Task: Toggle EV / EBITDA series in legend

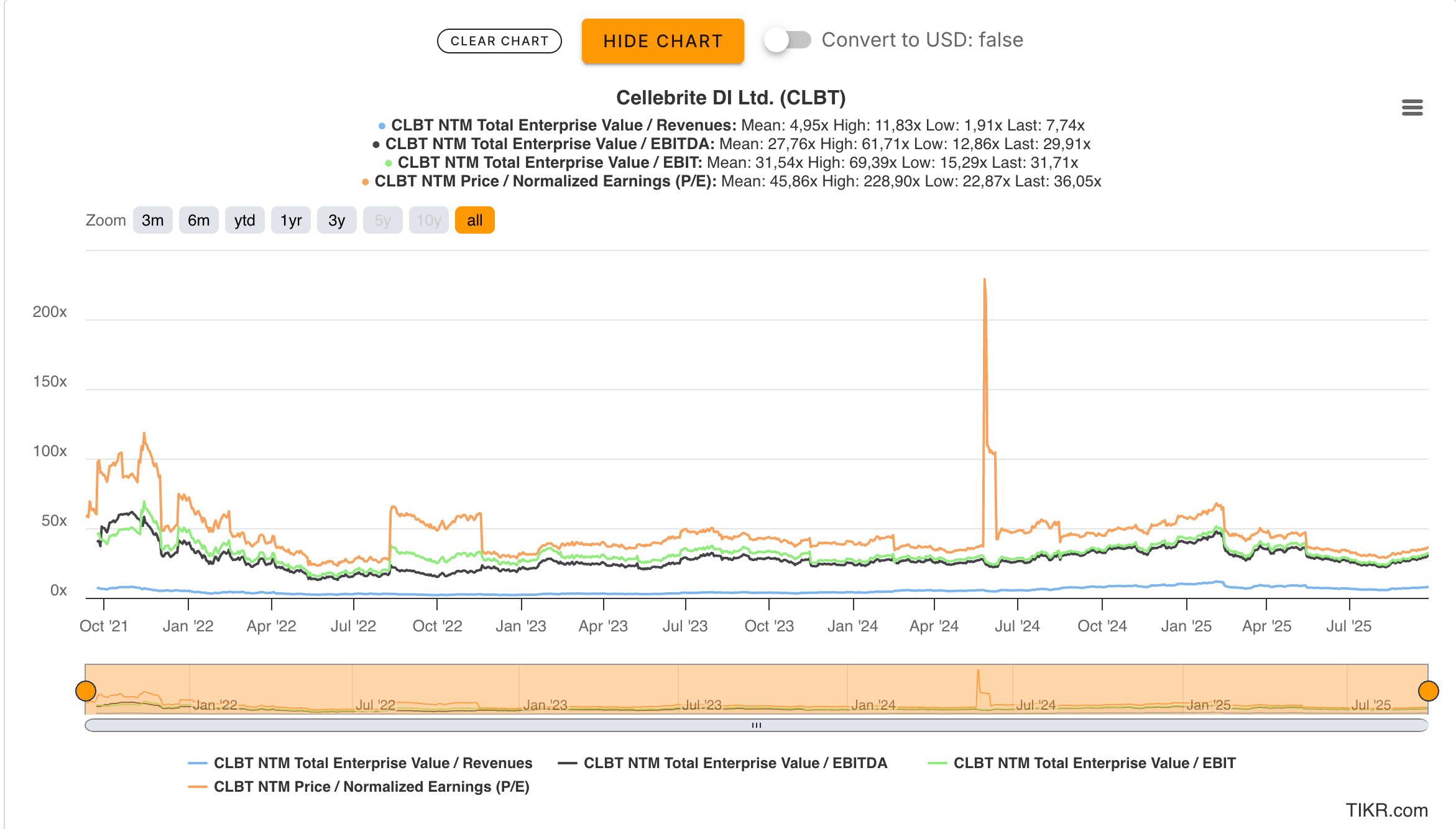Action: [735, 763]
